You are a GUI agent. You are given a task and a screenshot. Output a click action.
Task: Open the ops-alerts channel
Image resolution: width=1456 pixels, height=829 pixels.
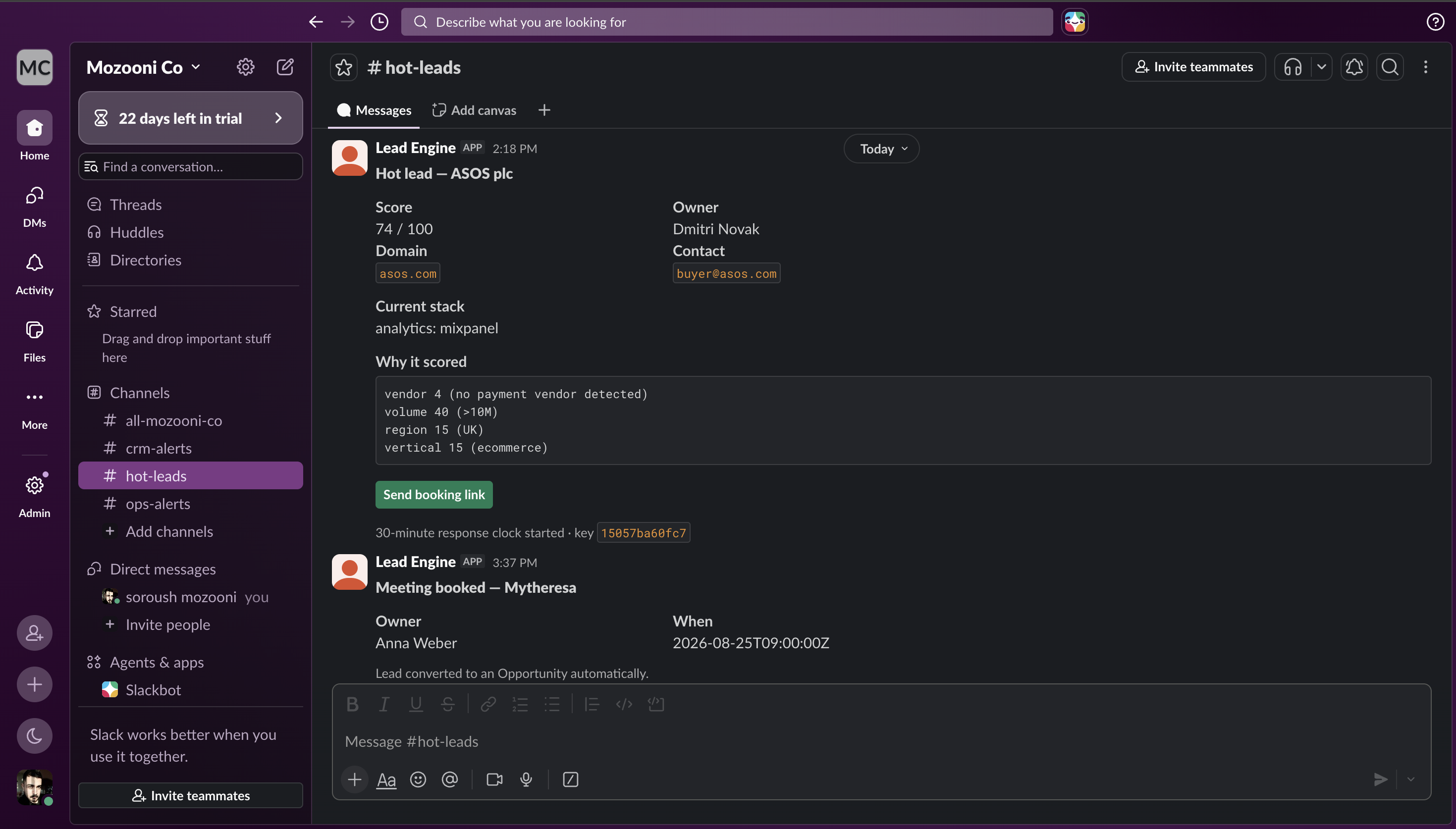[x=190, y=503]
